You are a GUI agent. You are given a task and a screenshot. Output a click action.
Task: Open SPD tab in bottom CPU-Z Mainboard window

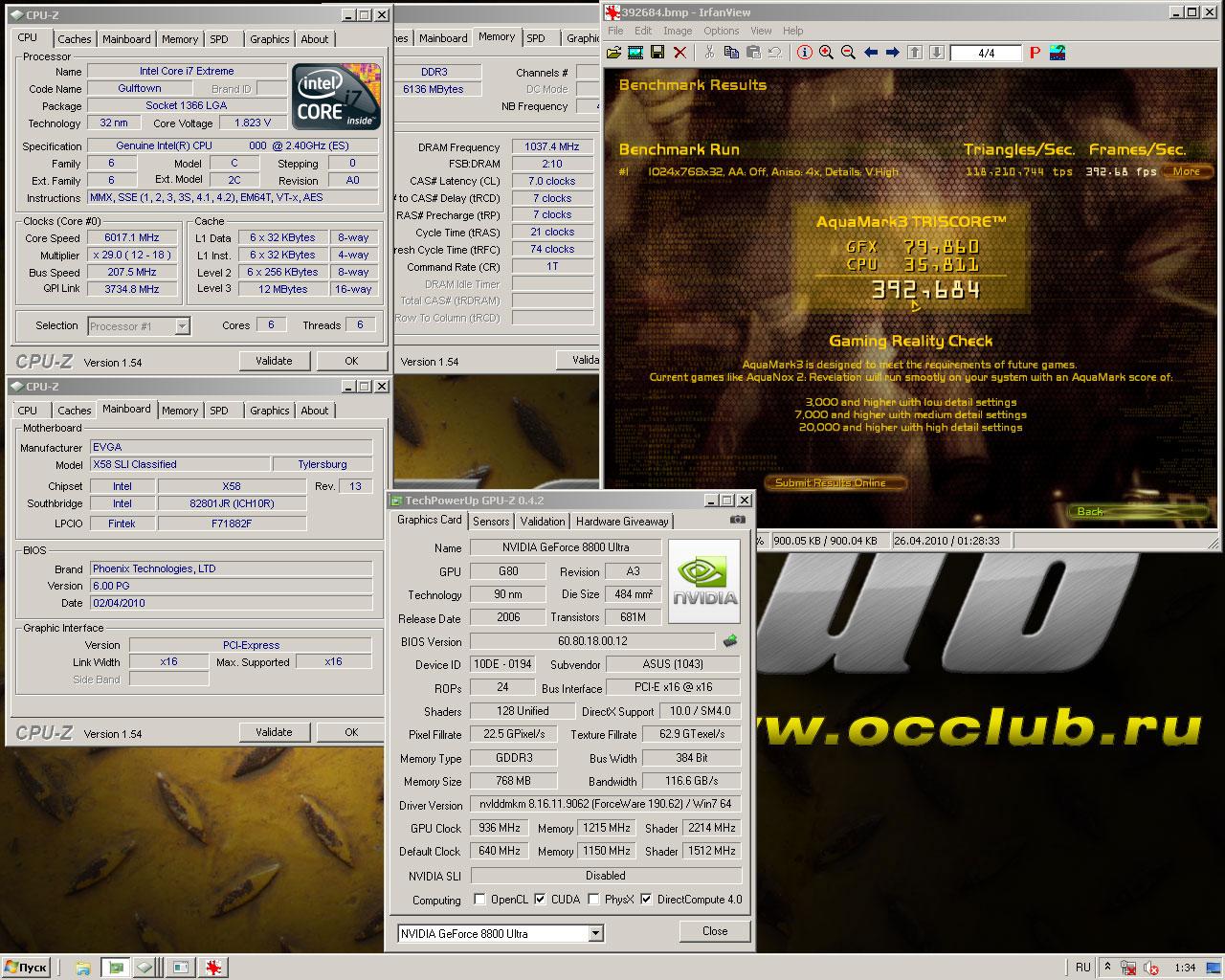click(x=219, y=411)
